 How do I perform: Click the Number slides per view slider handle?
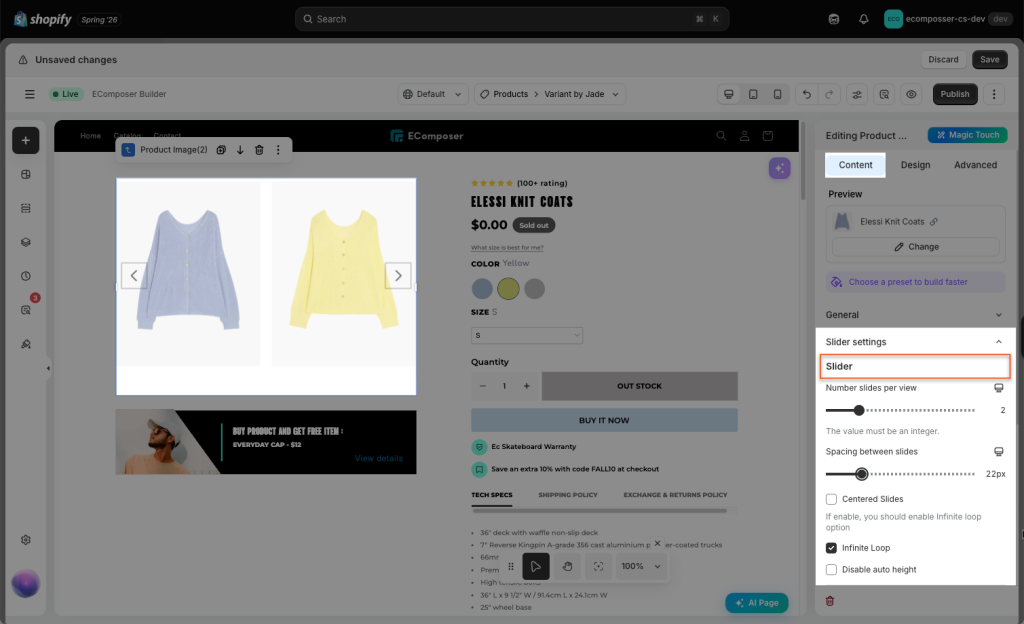point(859,411)
